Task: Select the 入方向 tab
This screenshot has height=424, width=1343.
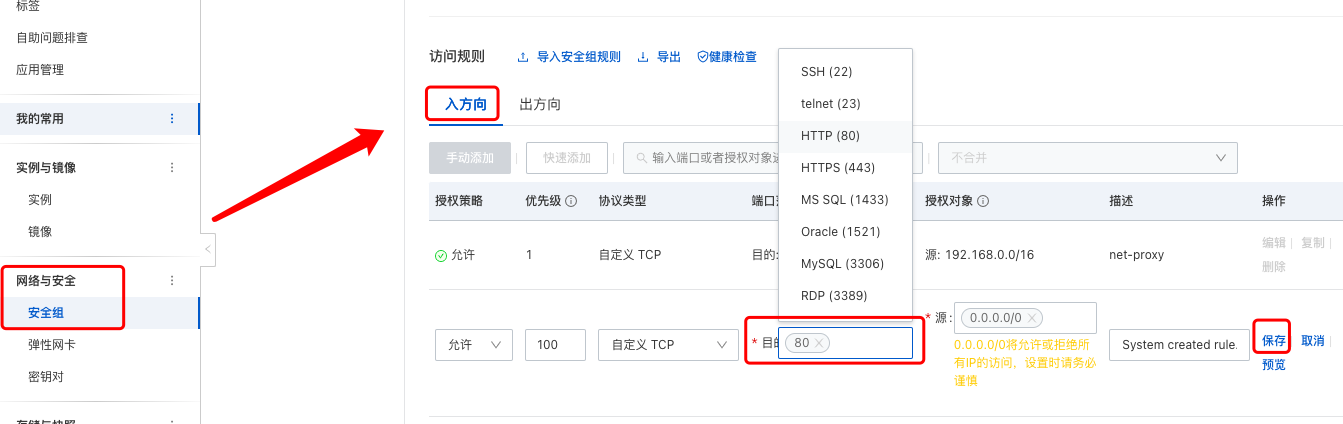Action: [x=465, y=105]
